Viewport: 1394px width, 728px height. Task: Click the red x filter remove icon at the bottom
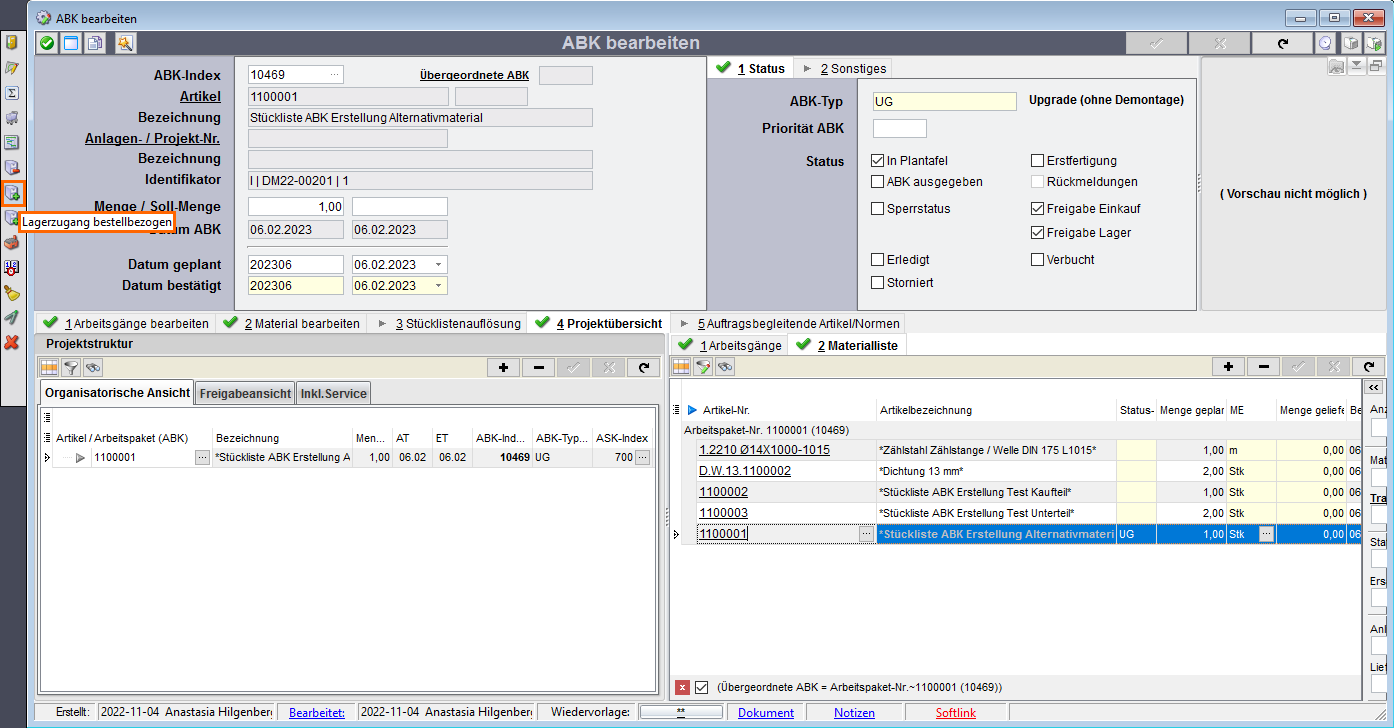682,687
